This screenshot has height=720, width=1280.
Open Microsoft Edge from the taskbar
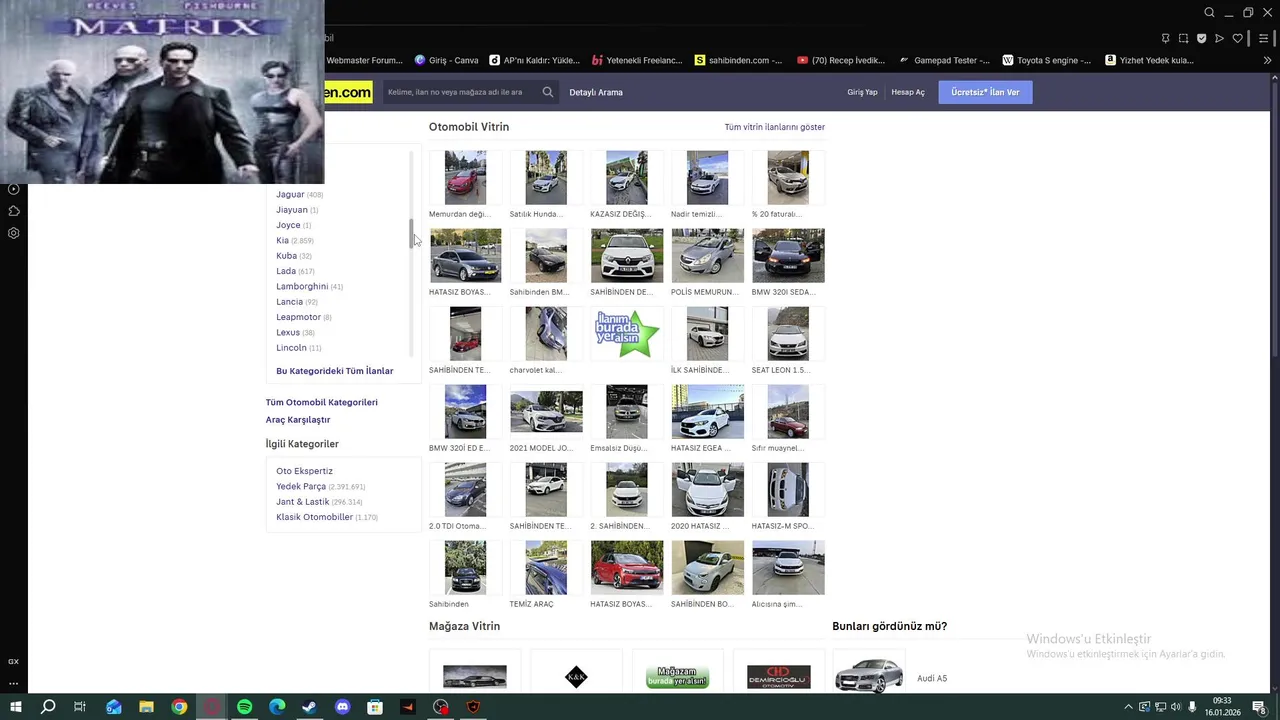pos(277,707)
